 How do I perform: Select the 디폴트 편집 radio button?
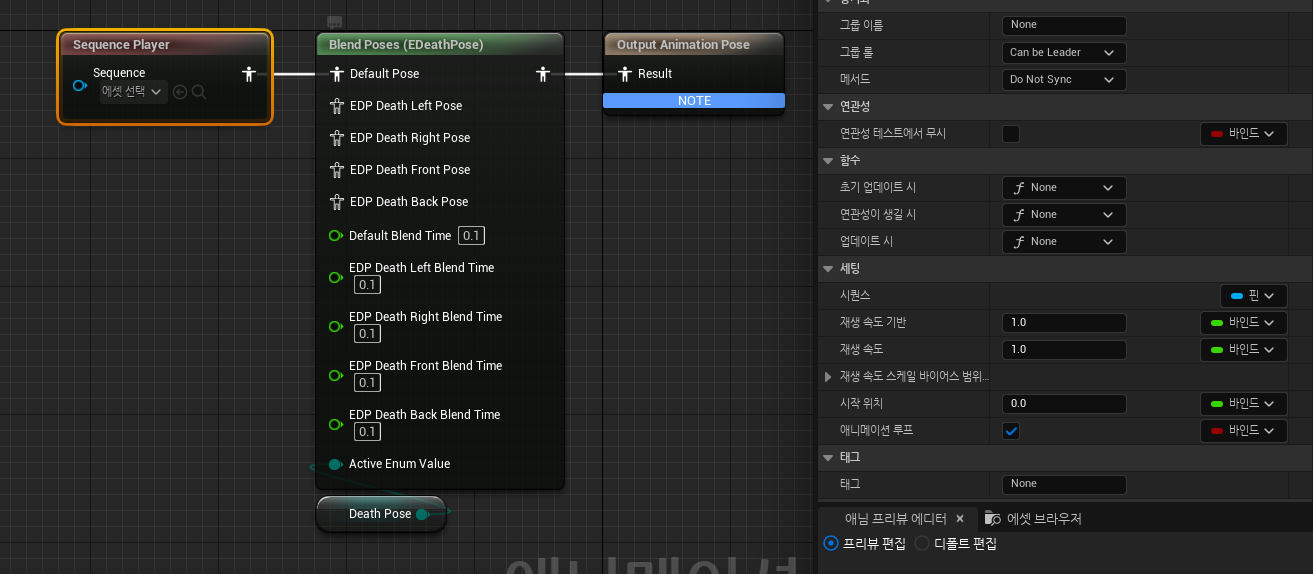point(922,543)
